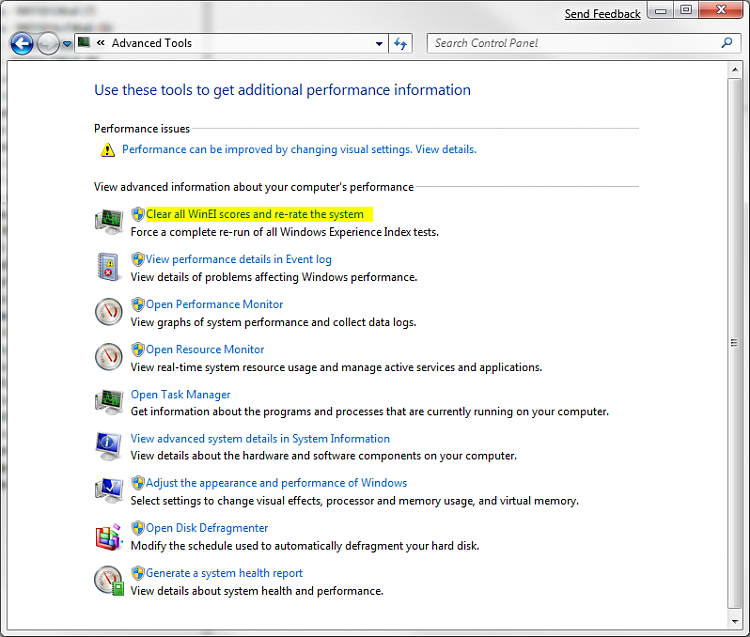Viewport: 750px width, 637px height.
Task: Click the Forward navigation arrow button
Action: click(x=48, y=44)
